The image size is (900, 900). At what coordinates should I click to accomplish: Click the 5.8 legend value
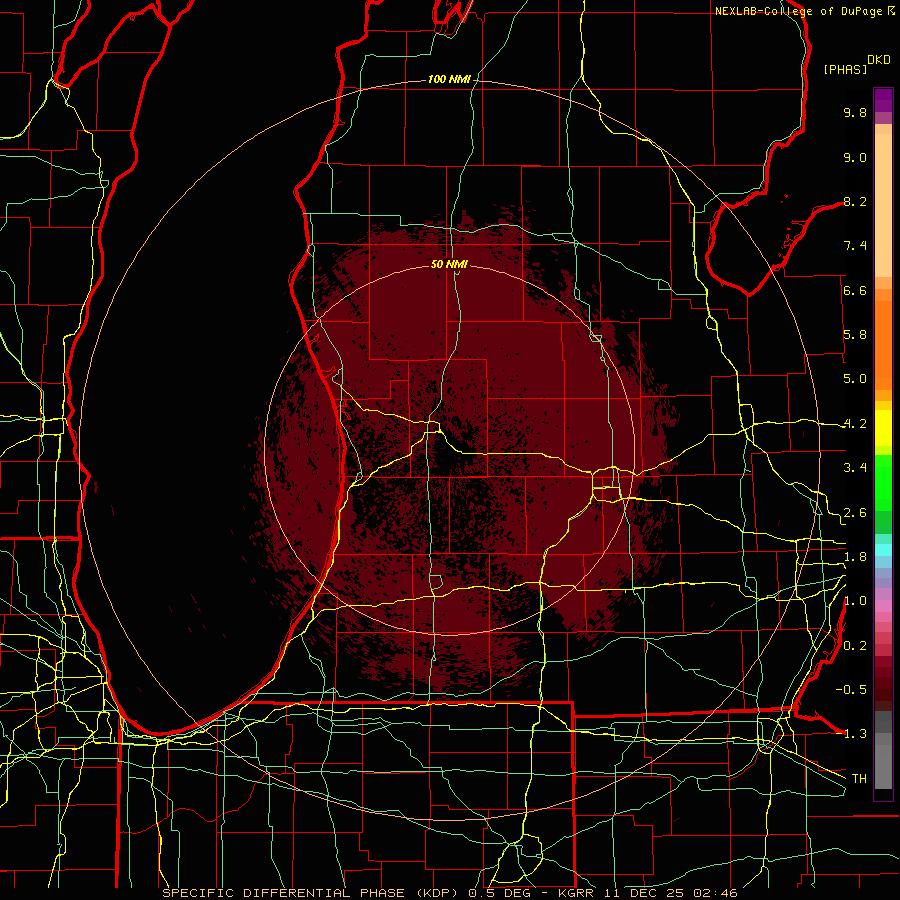[x=855, y=335]
